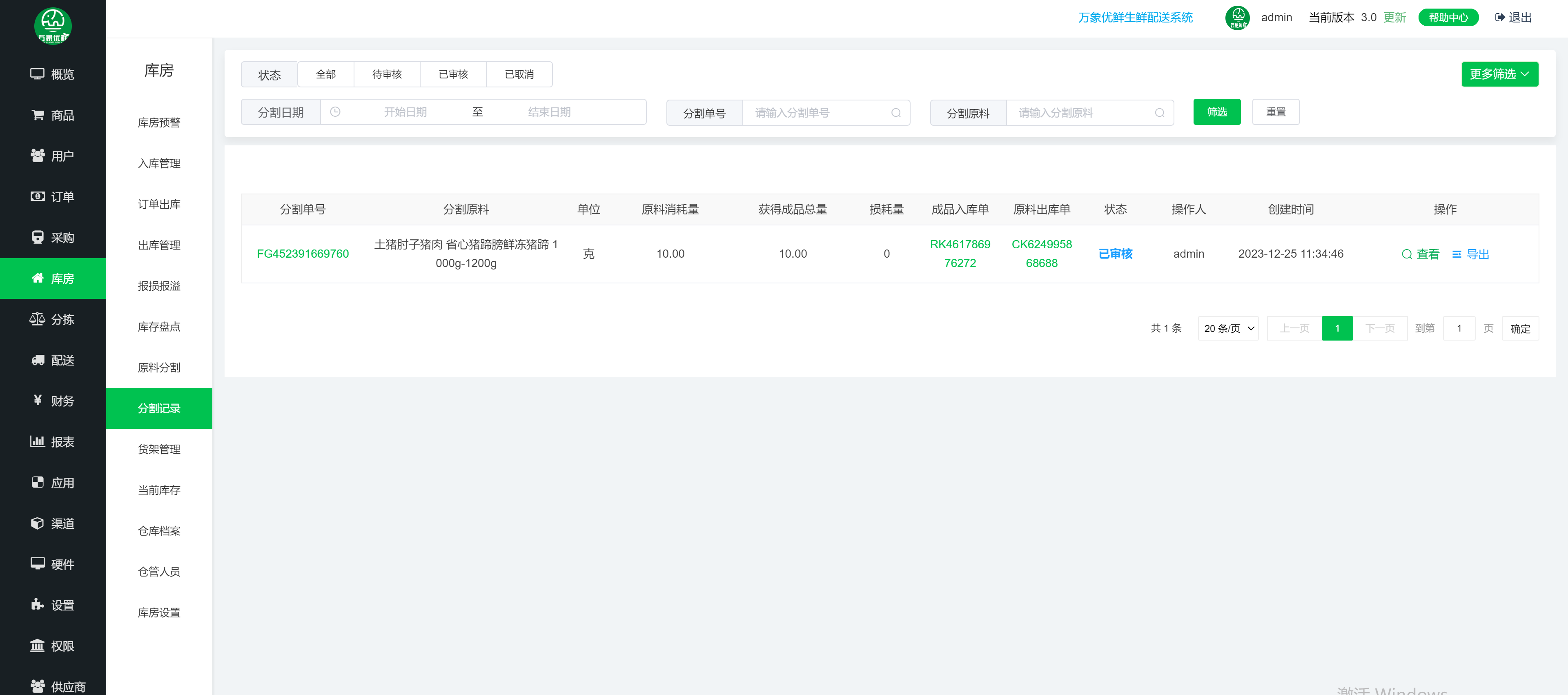
Task: Open 原料分割 submenu item
Action: [x=159, y=368]
